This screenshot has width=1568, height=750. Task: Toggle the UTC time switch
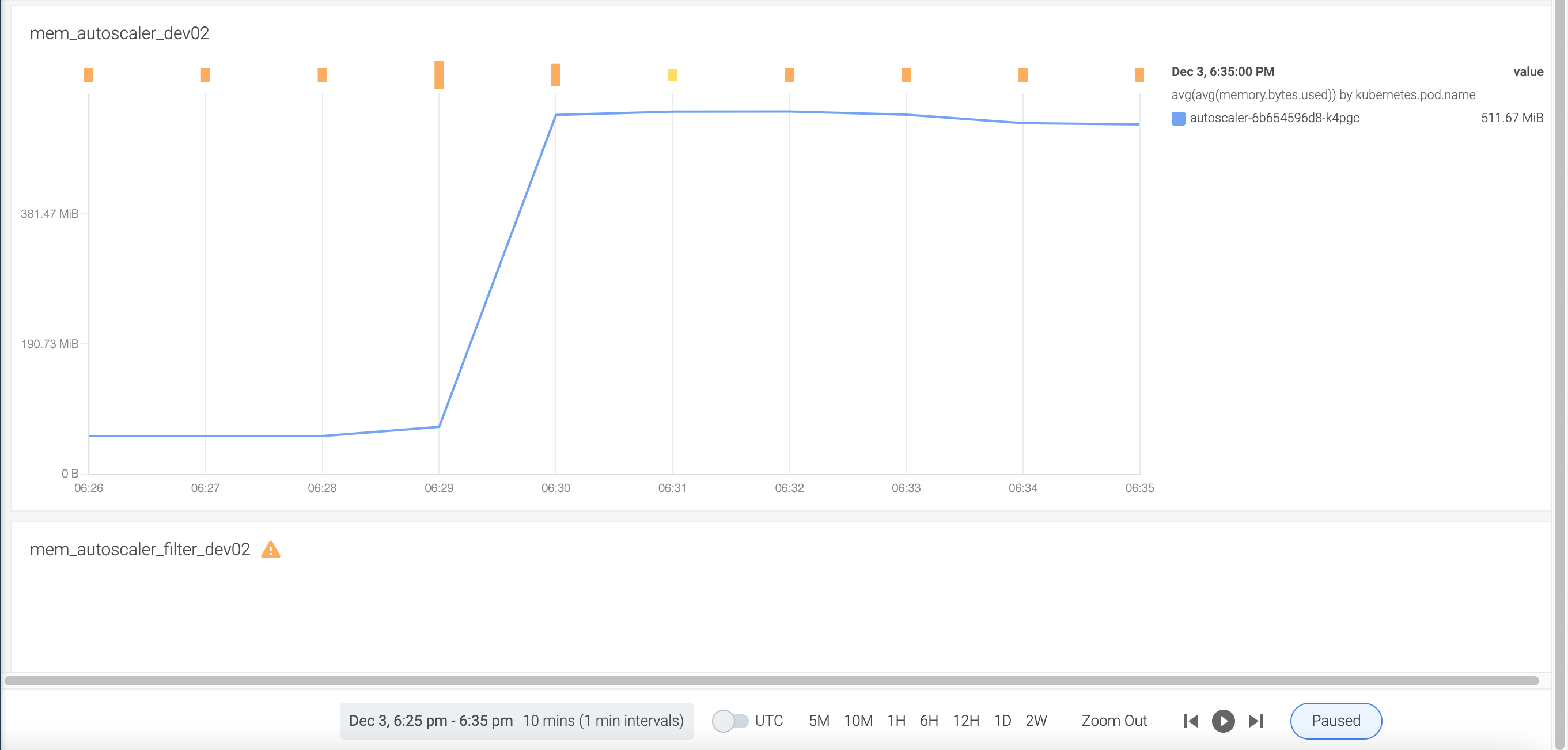(730, 721)
